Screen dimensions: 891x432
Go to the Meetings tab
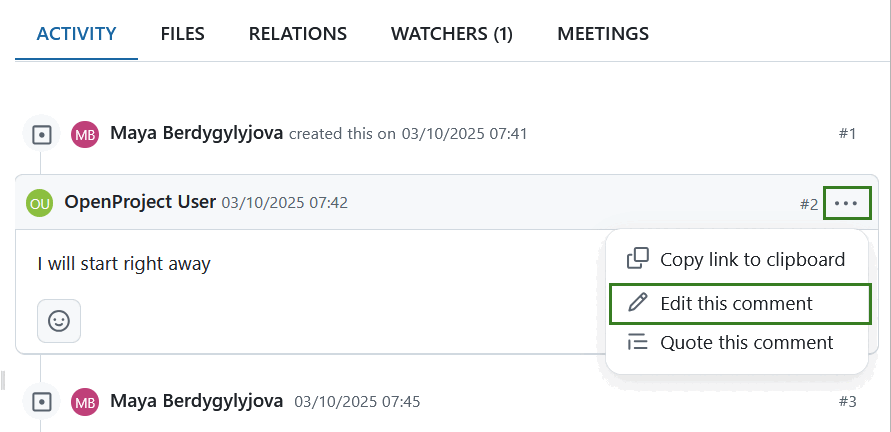[x=603, y=34]
